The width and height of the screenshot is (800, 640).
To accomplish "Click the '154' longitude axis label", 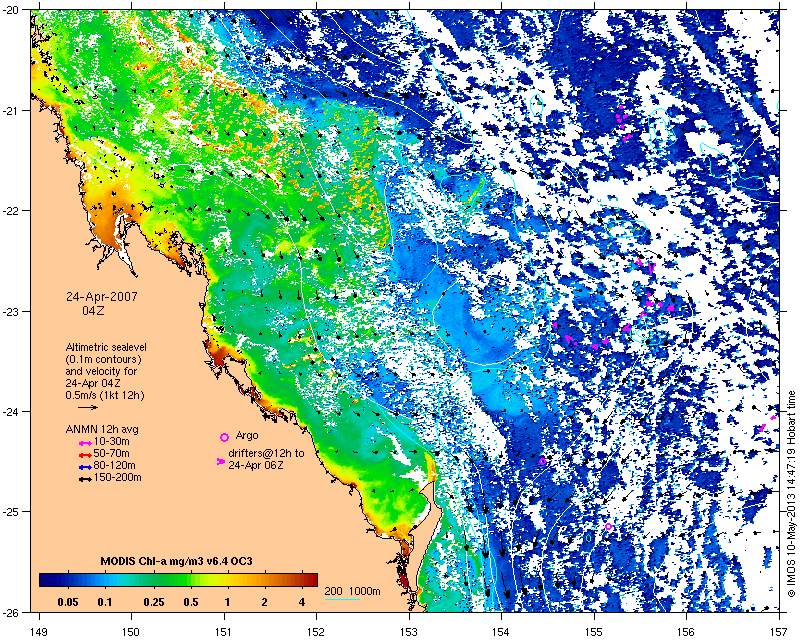I will tap(502, 631).
